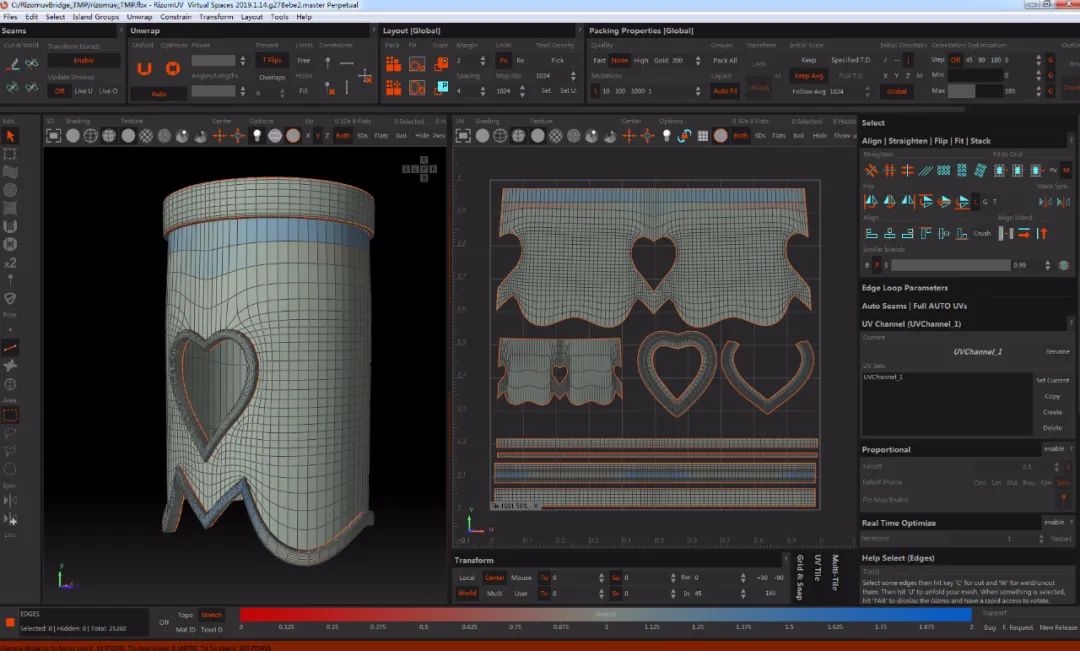Screen dimensions: 1080x651
Task: Select the arrow Edit tool in left toolbar
Action: click(x=10, y=136)
